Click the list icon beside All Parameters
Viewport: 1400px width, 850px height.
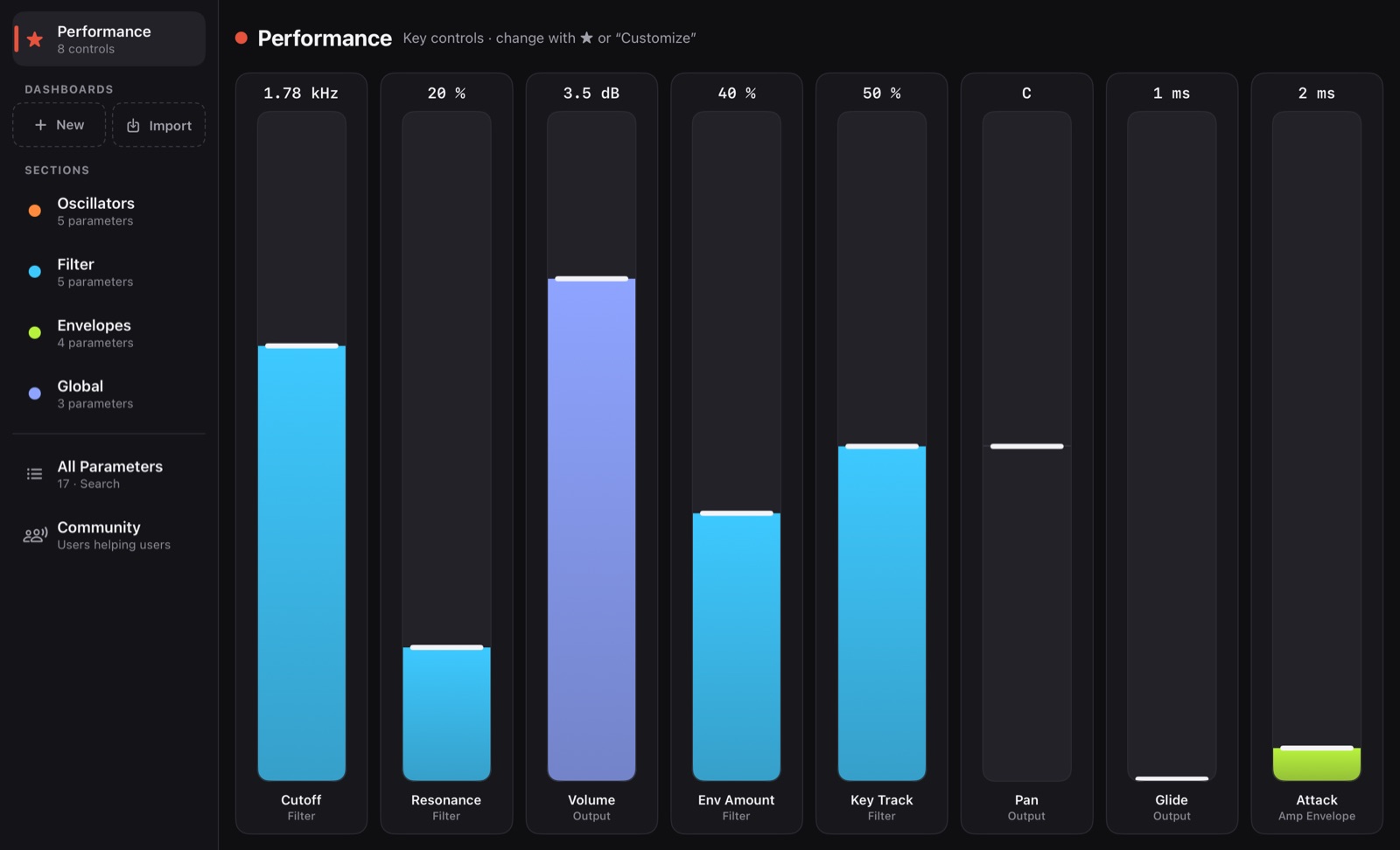(35, 474)
